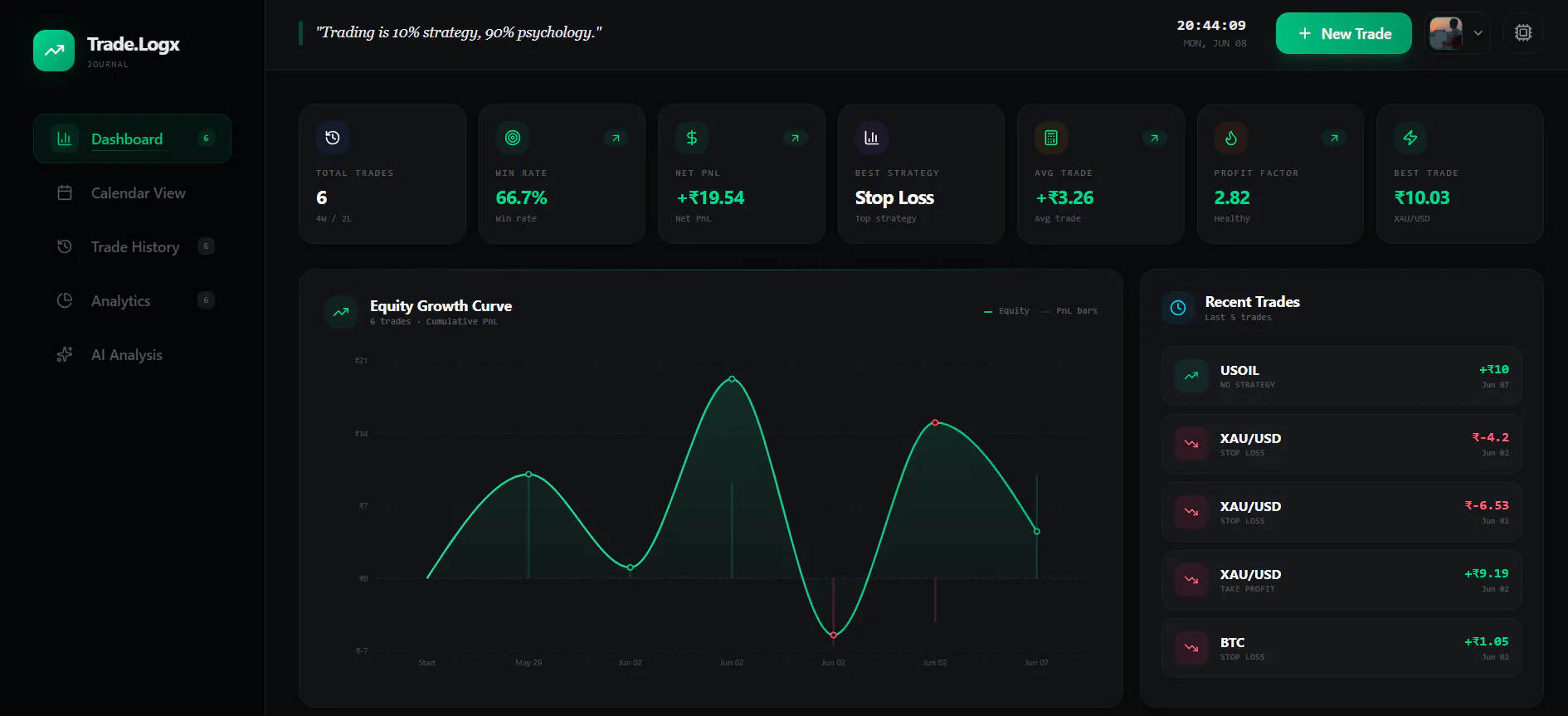Click the trading psychology quote text

(459, 32)
